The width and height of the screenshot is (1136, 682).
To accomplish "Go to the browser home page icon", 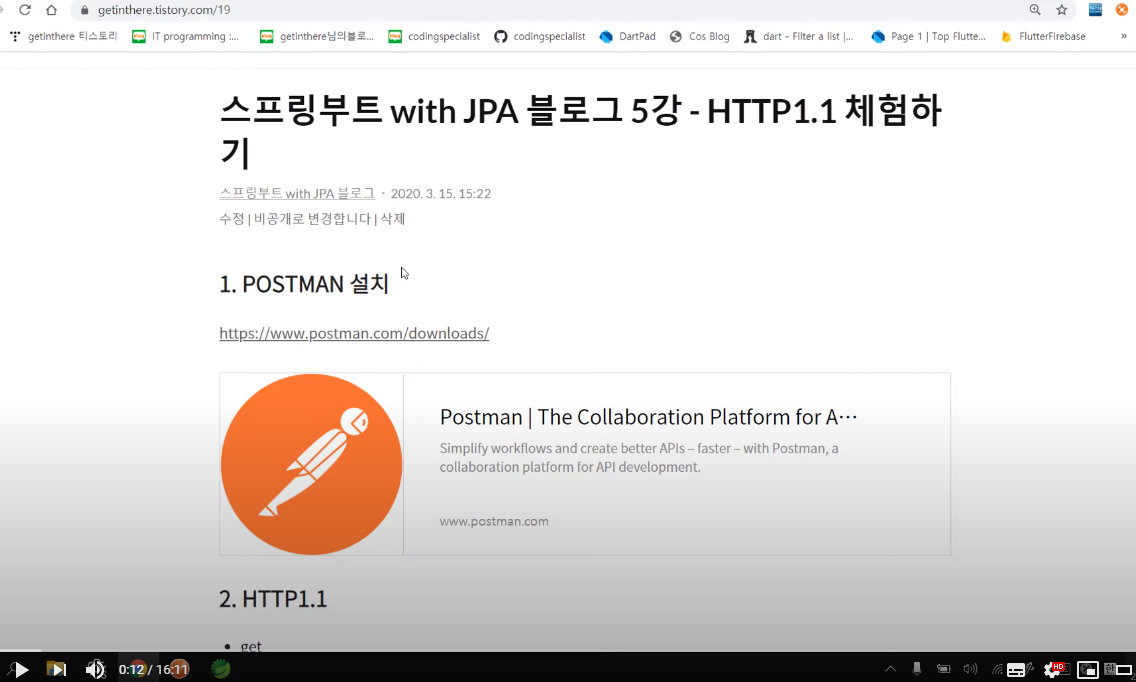I will click(x=51, y=10).
